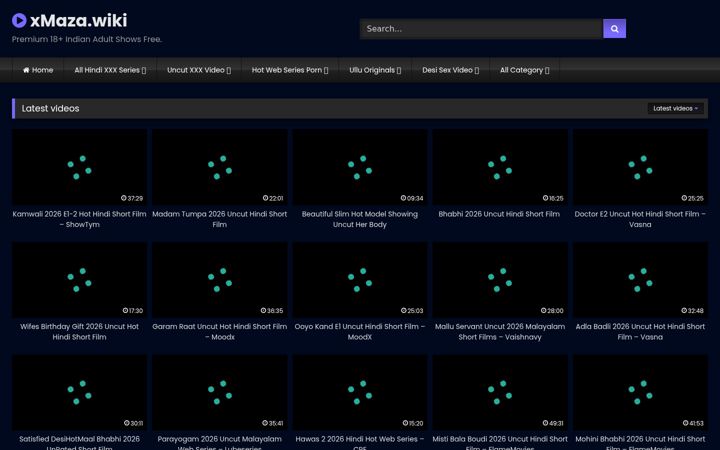Click the video thumbnail with duration 16:25
This screenshot has width=720, height=450.
(x=500, y=167)
